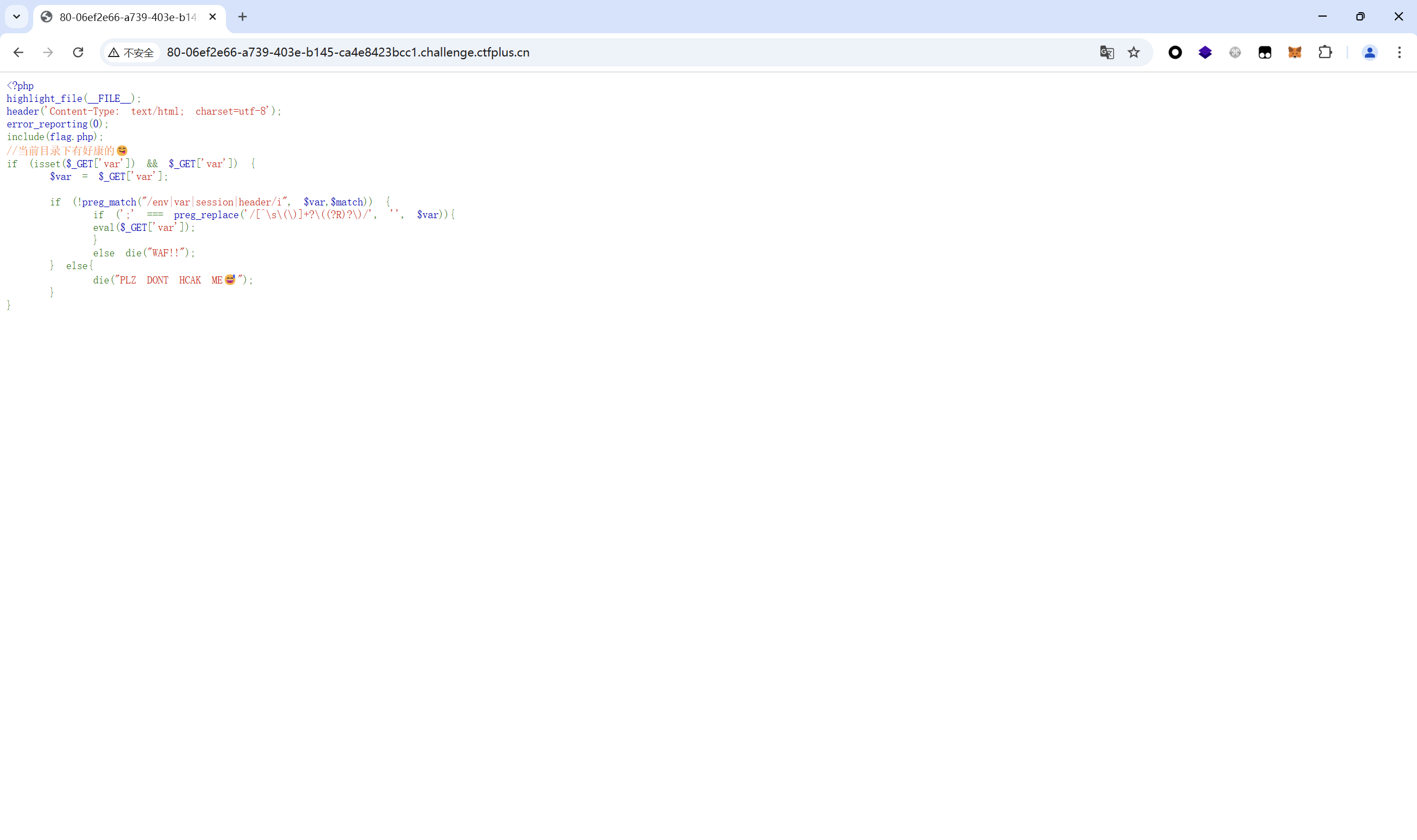Select the 80-06ef2e66 browser tab
The width and height of the screenshot is (1417, 840).
[x=129, y=17]
